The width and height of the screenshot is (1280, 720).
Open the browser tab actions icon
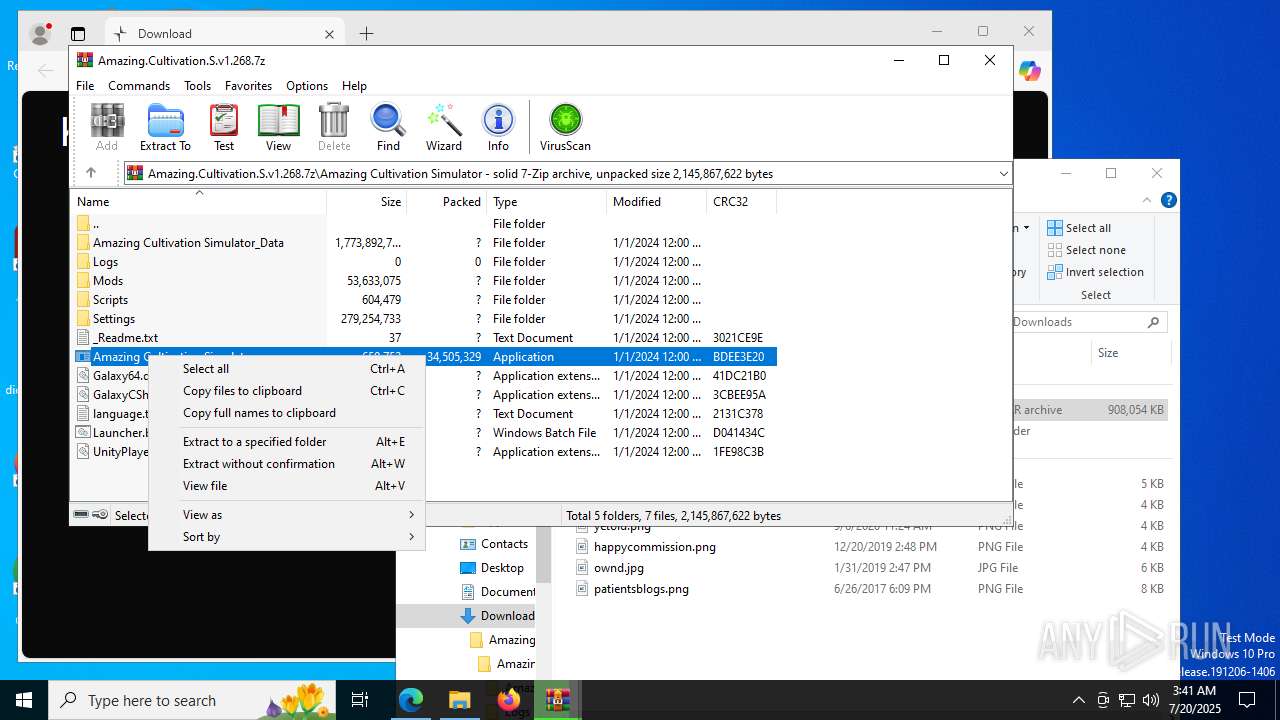click(78, 34)
